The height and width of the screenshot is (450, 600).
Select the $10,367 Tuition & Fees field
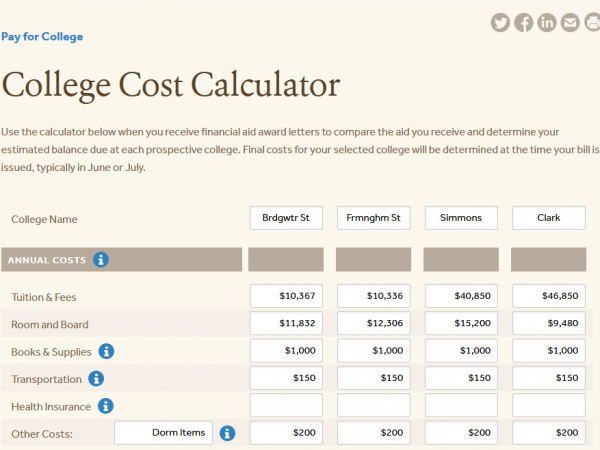point(286,297)
